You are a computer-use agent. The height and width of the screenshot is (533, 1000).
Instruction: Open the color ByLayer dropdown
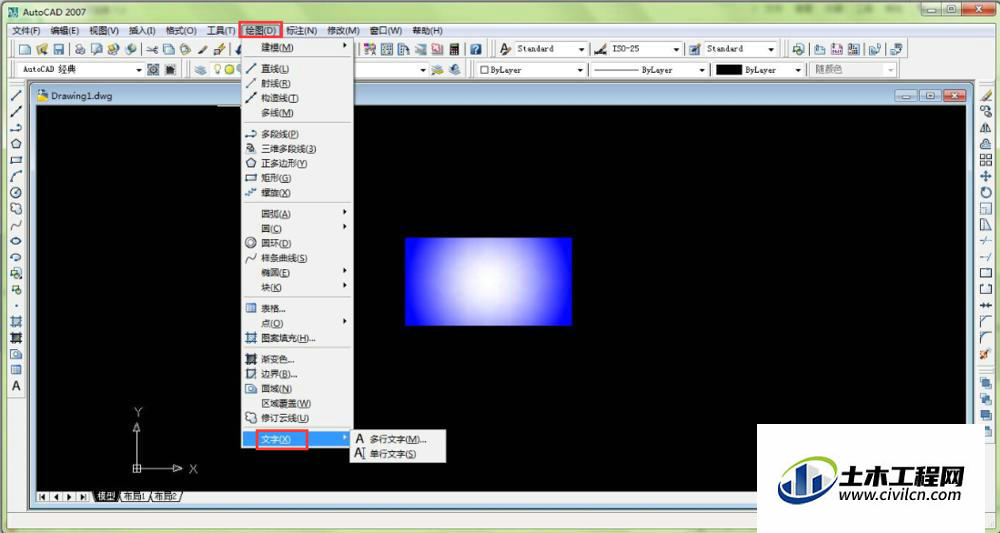(580, 69)
